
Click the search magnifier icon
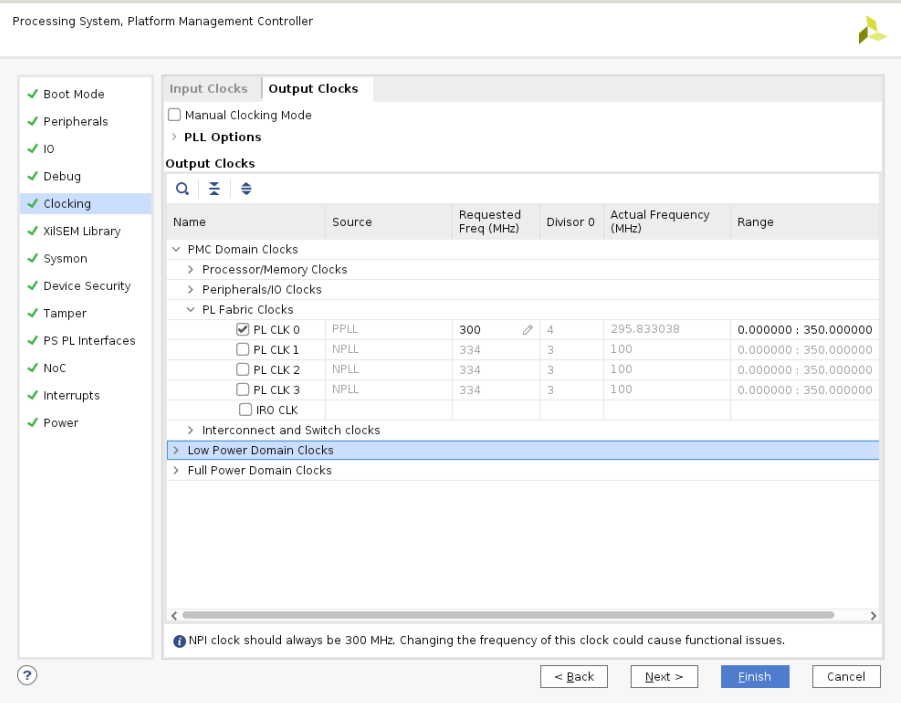[x=182, y=188]
